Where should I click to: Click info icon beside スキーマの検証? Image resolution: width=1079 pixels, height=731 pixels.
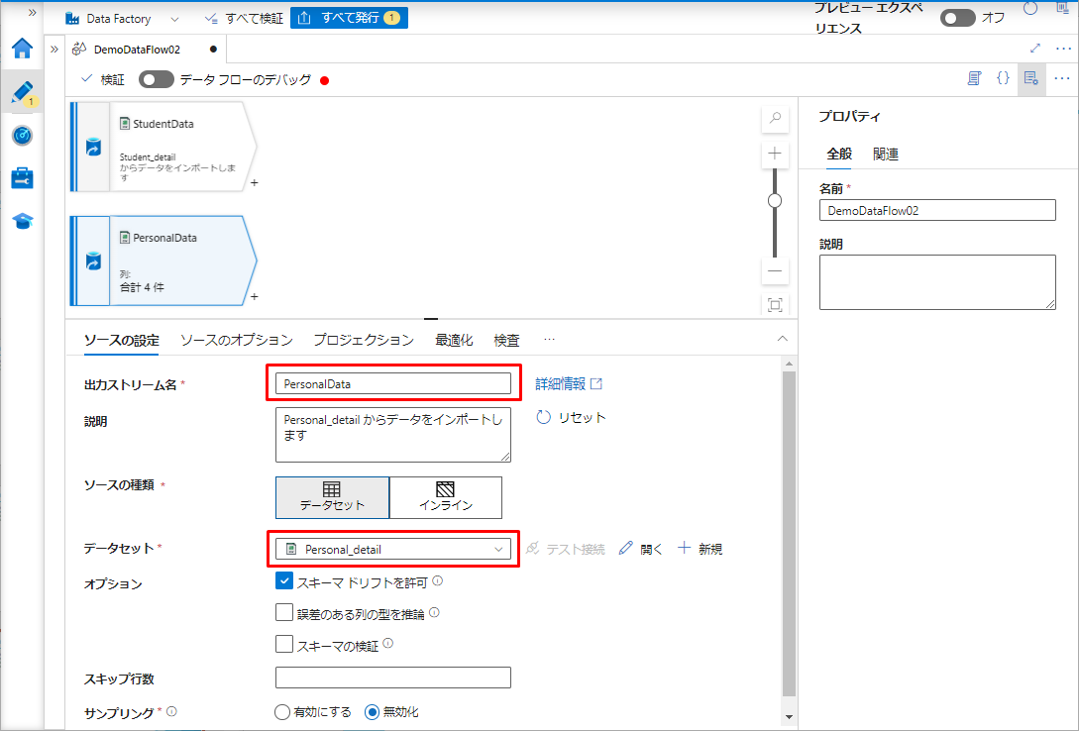(388, 643)
